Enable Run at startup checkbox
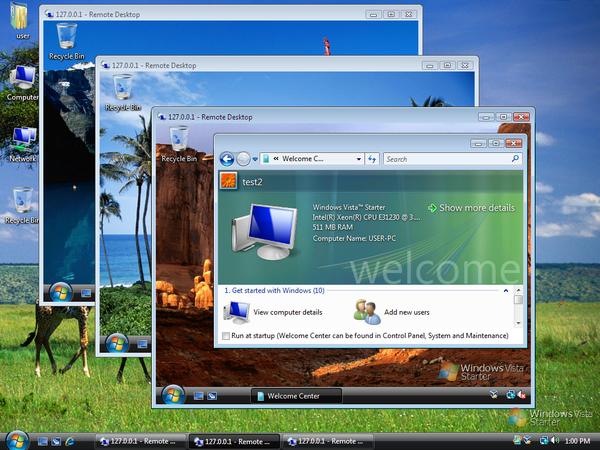The height and width of the screenshot is (450, 600). (x=226, y=336)
